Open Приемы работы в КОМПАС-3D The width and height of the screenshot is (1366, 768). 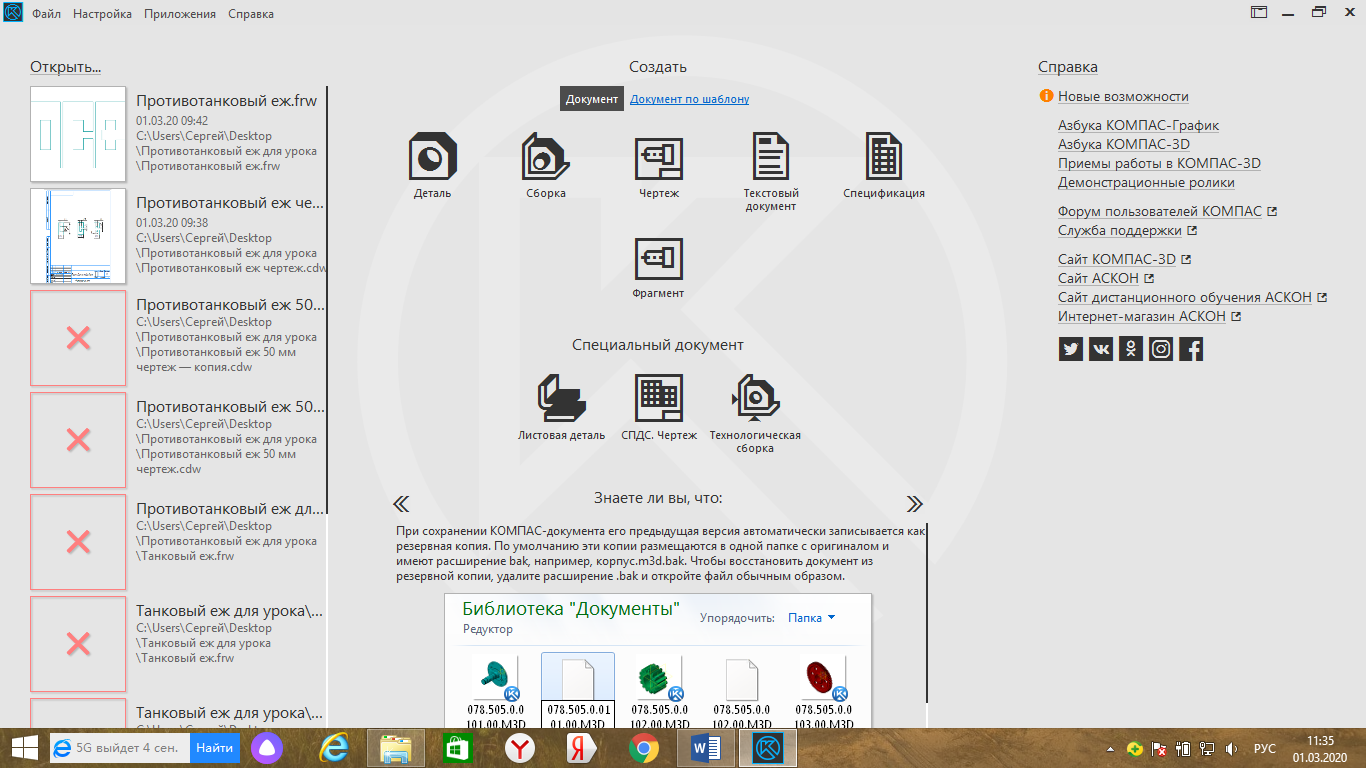(x=1159, y=163)
